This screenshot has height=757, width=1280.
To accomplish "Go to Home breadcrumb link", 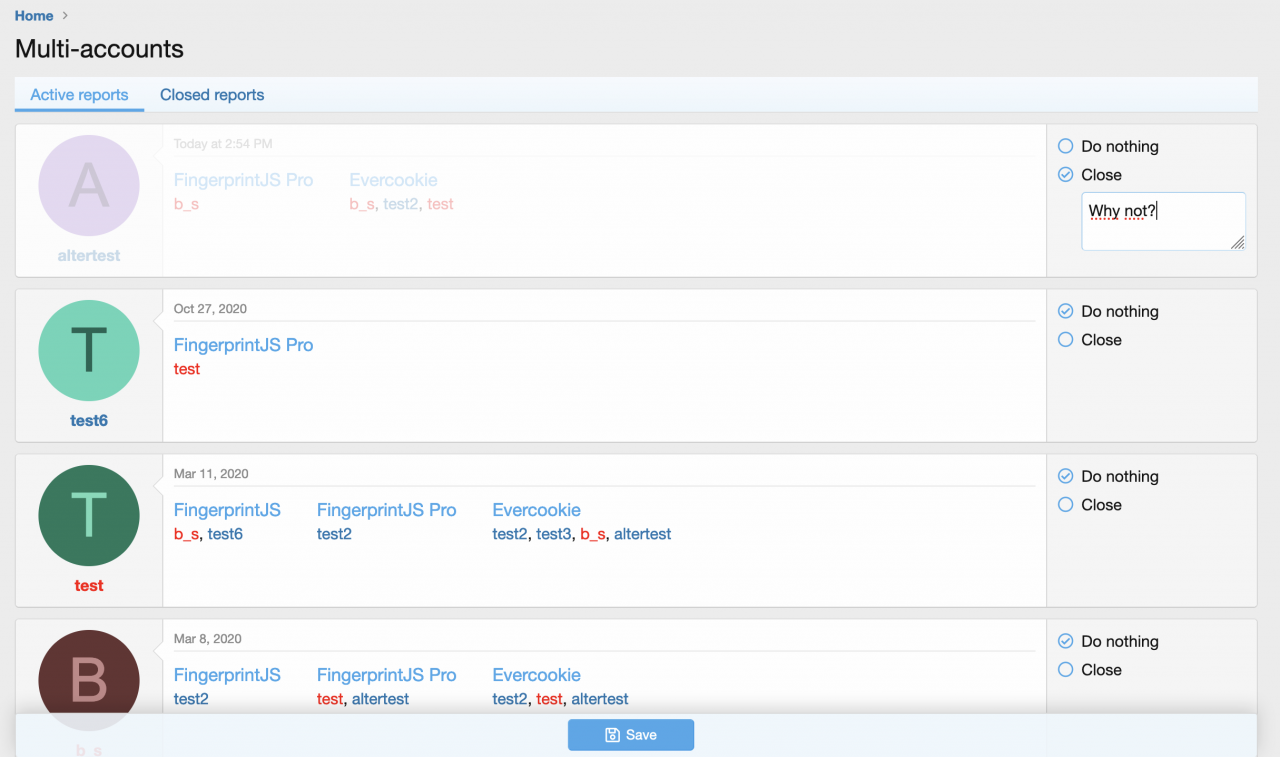I will (x=34, y=16).
